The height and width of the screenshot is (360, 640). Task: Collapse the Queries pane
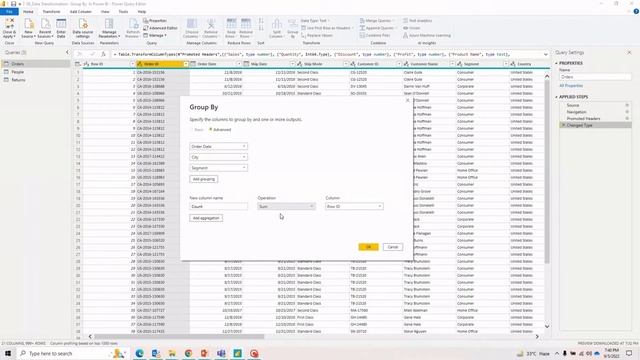(x=67, y=52)
